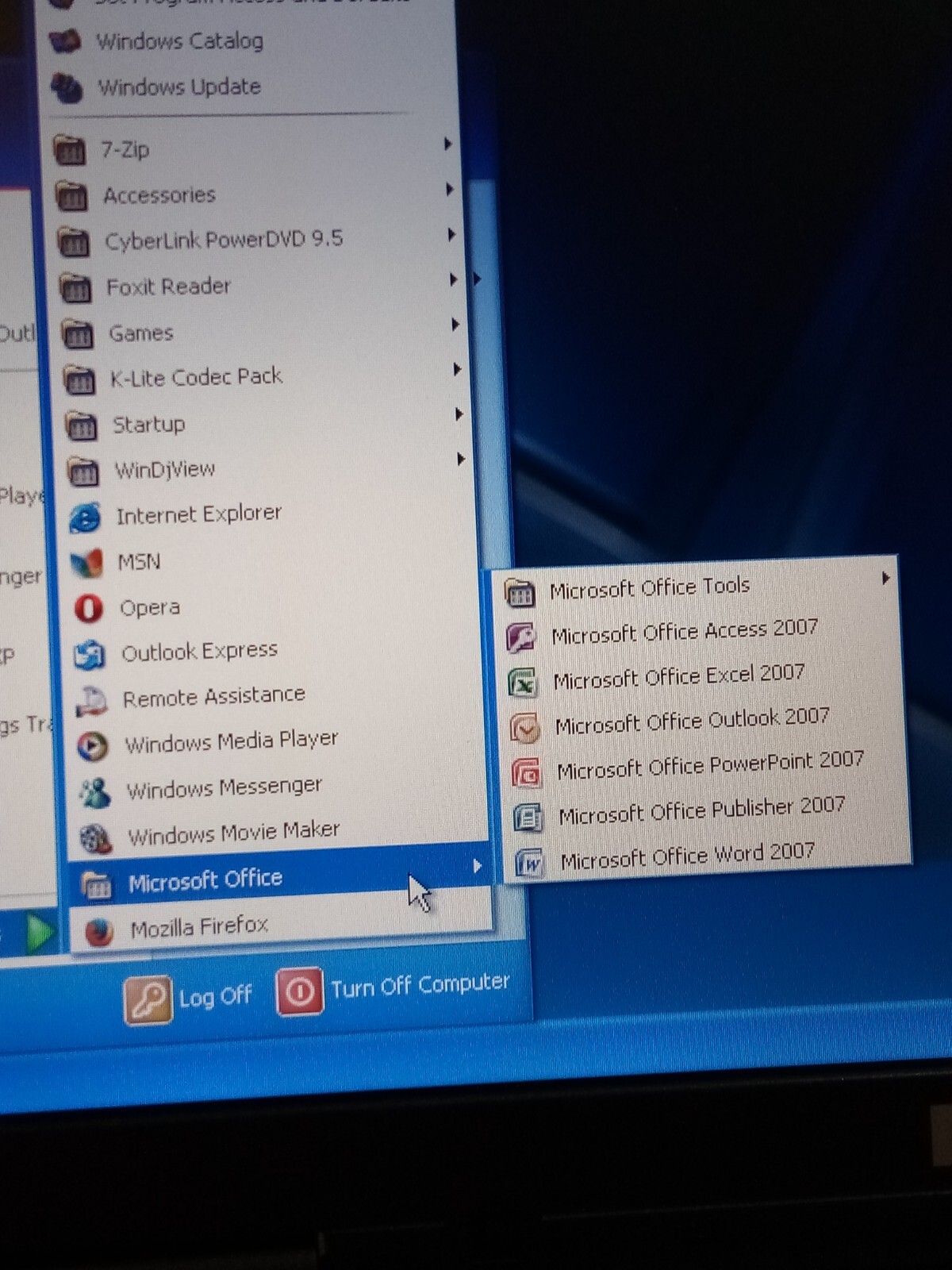Open Microsoft Office Word 2007 entry
This screenshot has width=952, height=1270.
point(708,857)
